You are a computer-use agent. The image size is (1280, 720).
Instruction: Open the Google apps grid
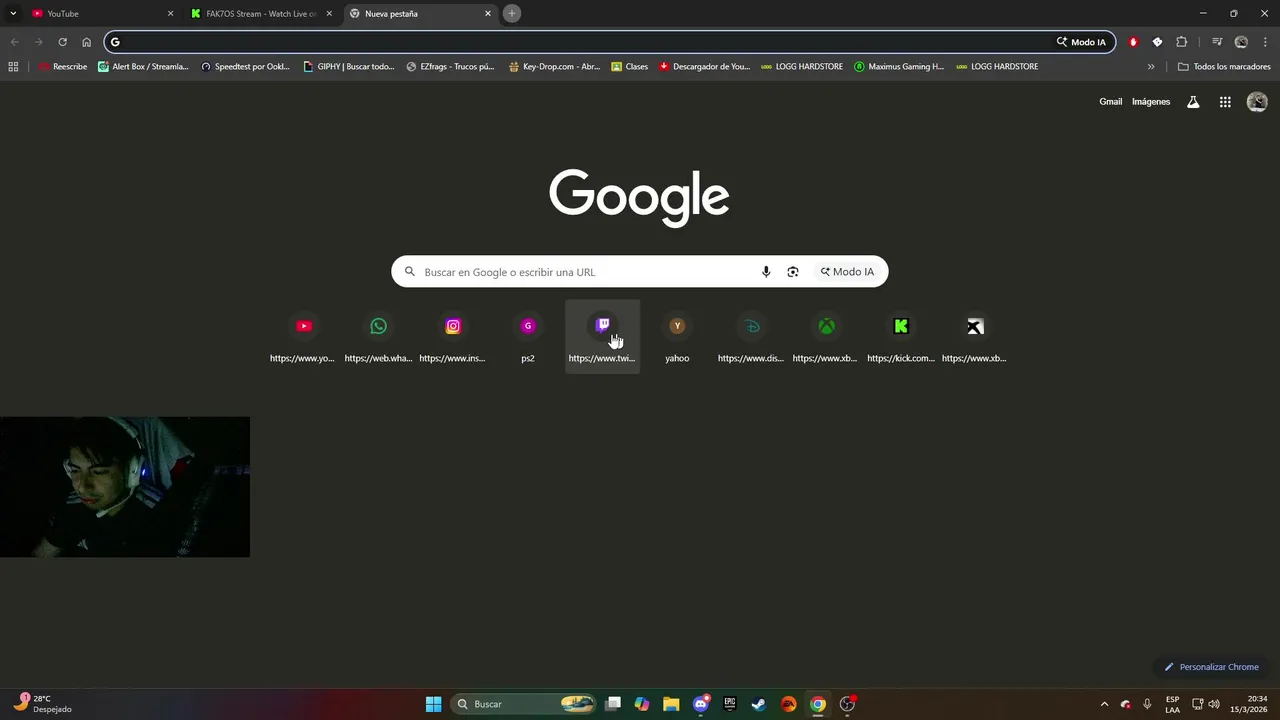(1225, 102)
